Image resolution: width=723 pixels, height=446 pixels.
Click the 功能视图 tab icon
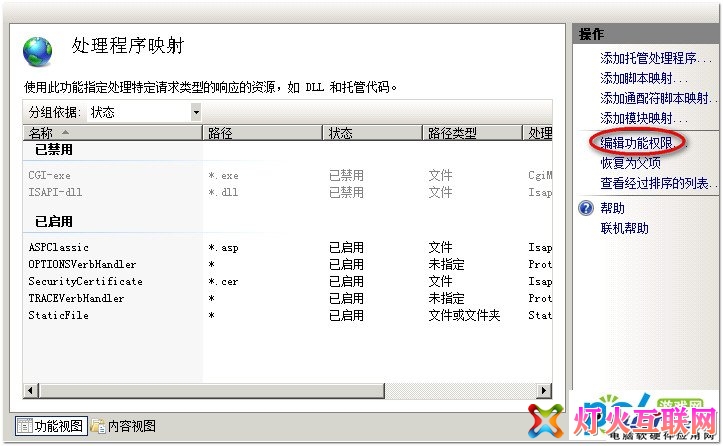(24, 426)
